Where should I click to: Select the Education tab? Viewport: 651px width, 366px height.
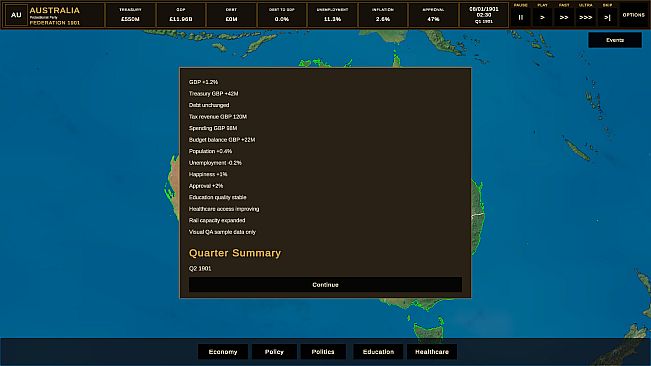[378, 352]
